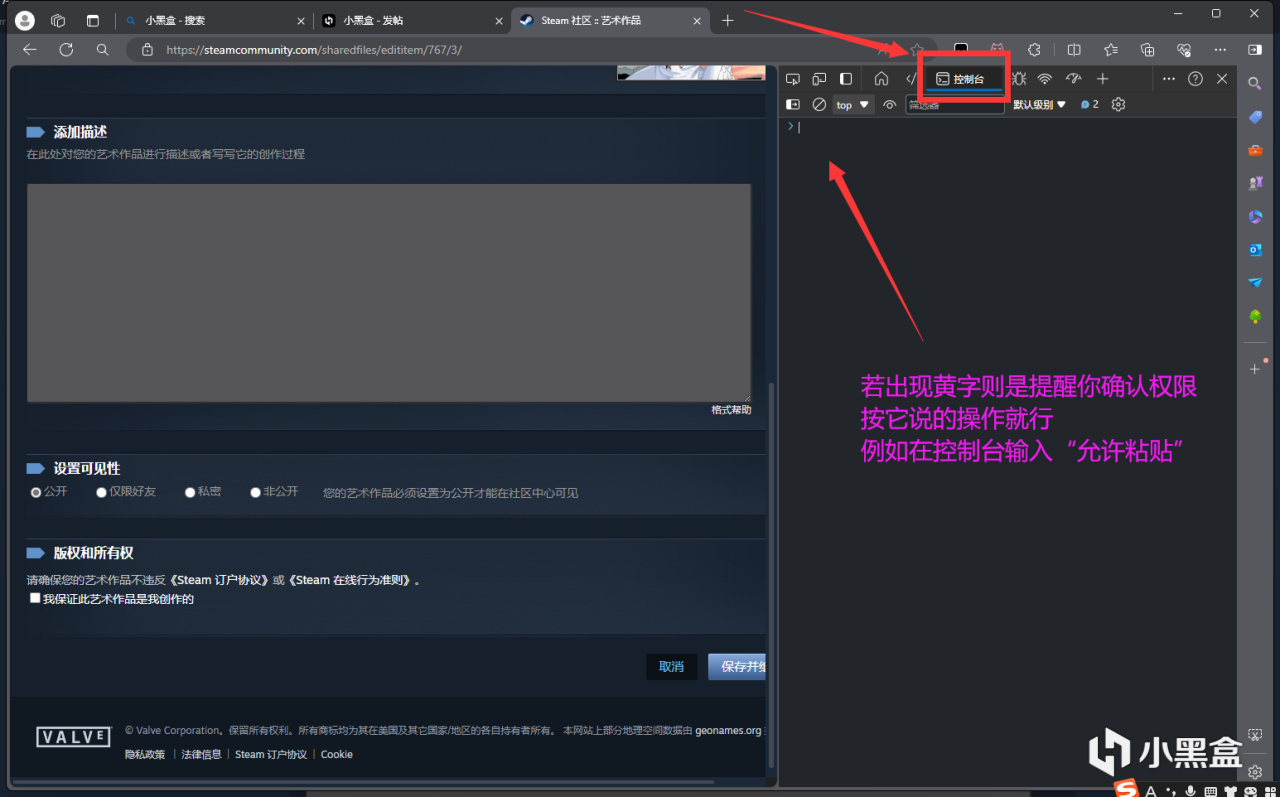Open DevTools help question mark
This screenshot has height=797, width=1280.
pyautogui.click(x=1195, y=79)
